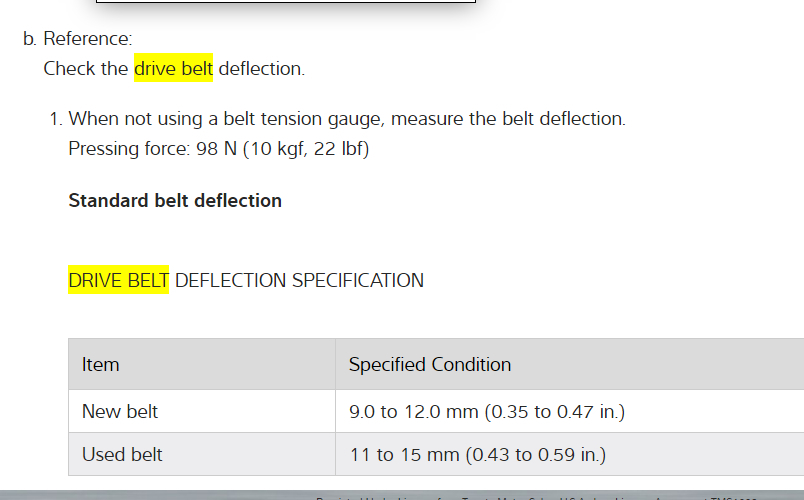Click the "(0.43 to 0.59 in.)" inch range

(536, 454)
